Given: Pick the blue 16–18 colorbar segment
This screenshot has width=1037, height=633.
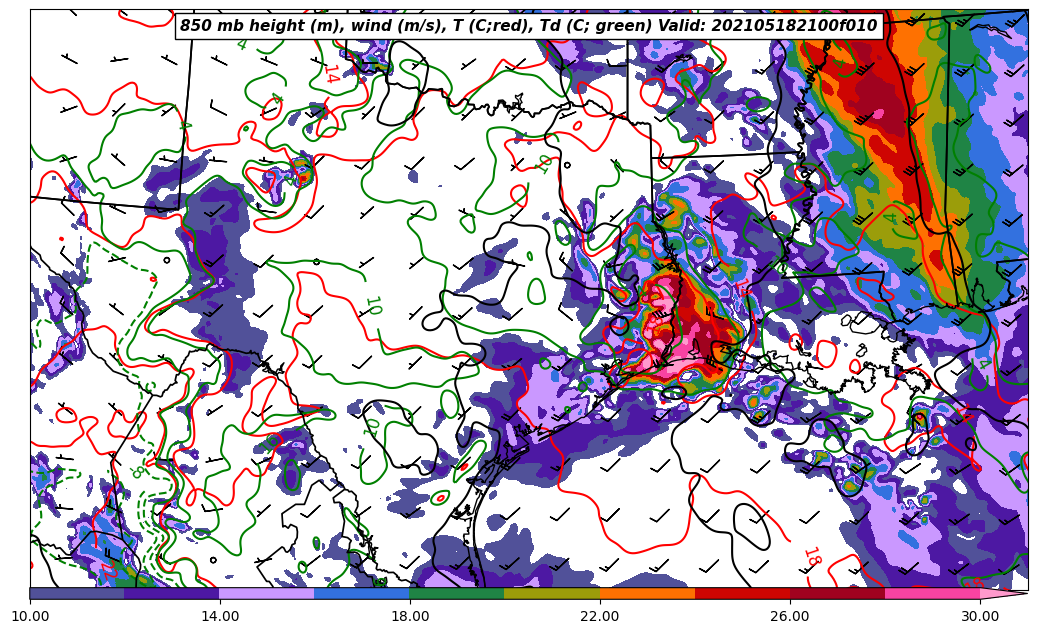Looking at the screenshot, I should [x=362, y=593].
